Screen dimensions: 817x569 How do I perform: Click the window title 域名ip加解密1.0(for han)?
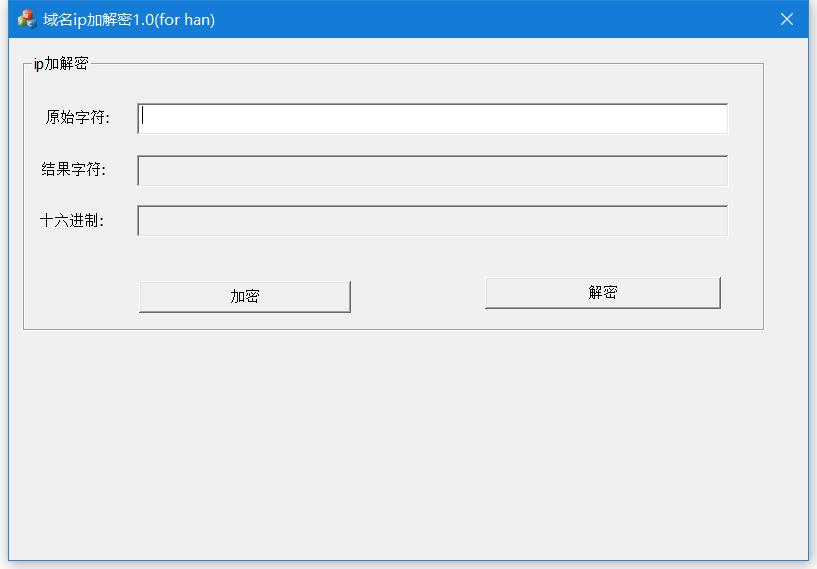point(129,20)
